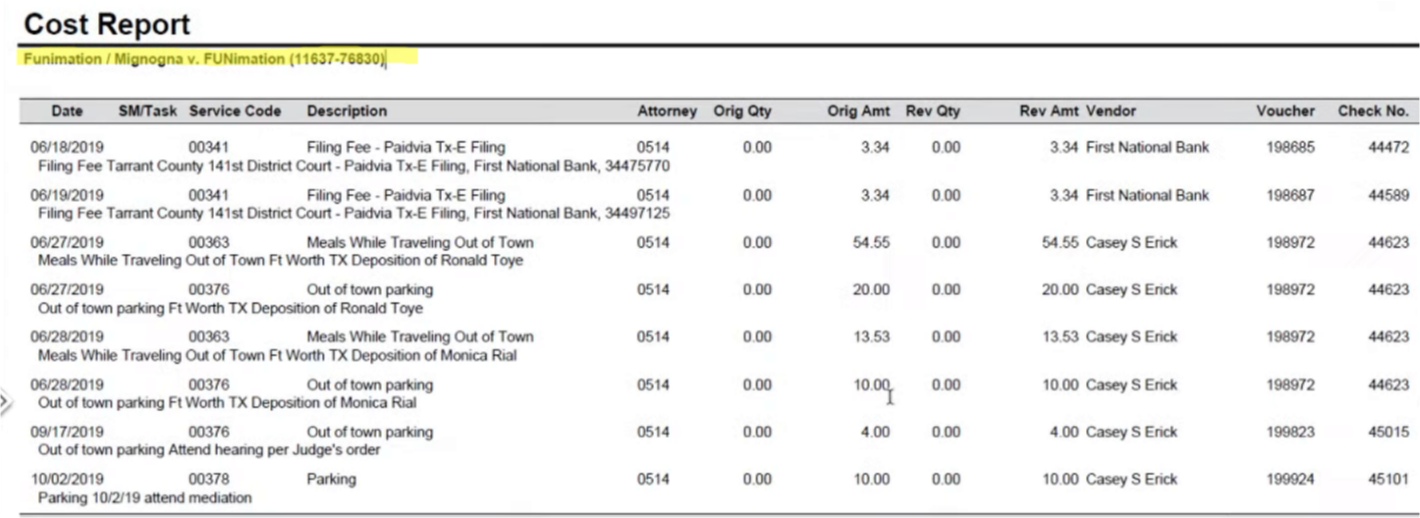The height and width of the screenshot is (518, 1420).
Task: Click First National Bank vendor in first row
Action: point(1147,148)
